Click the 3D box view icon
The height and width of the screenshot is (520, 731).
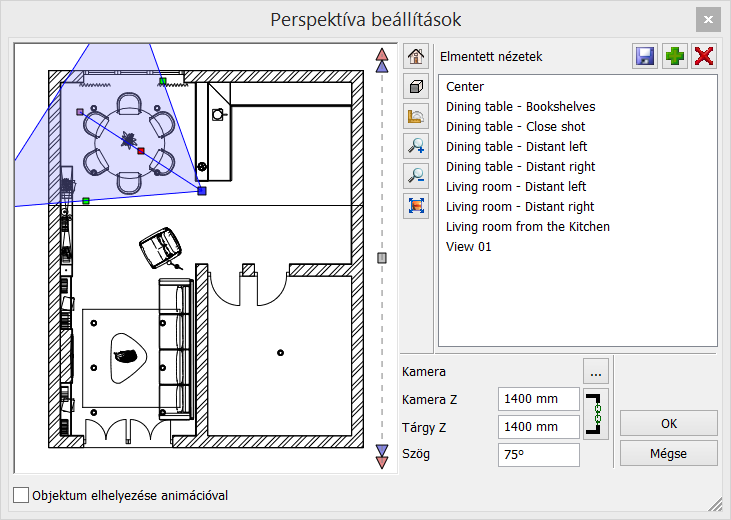tap(416, 87)
